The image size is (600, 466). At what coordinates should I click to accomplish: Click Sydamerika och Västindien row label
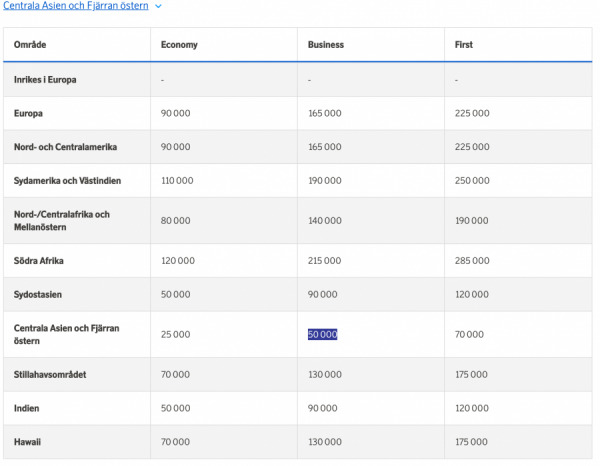[67, 181]
